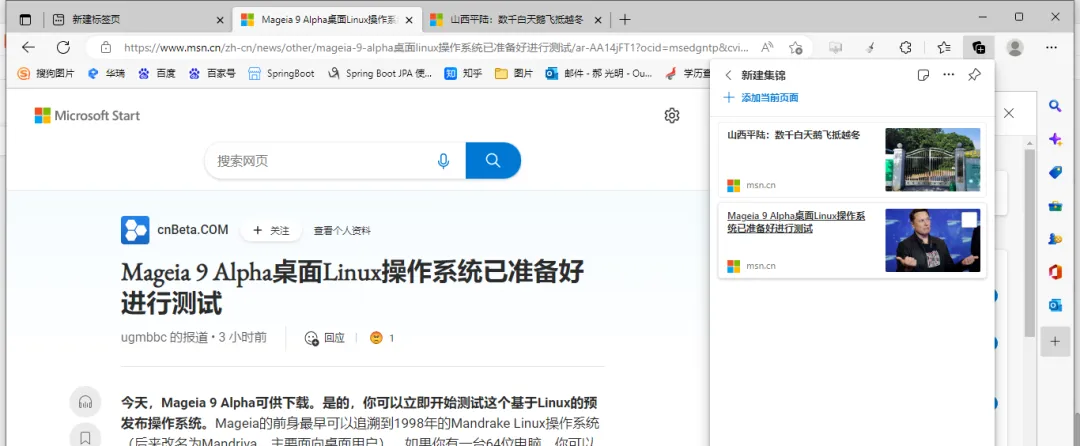
Task: Click the address bar URL
Action: [x=435, y=47]
